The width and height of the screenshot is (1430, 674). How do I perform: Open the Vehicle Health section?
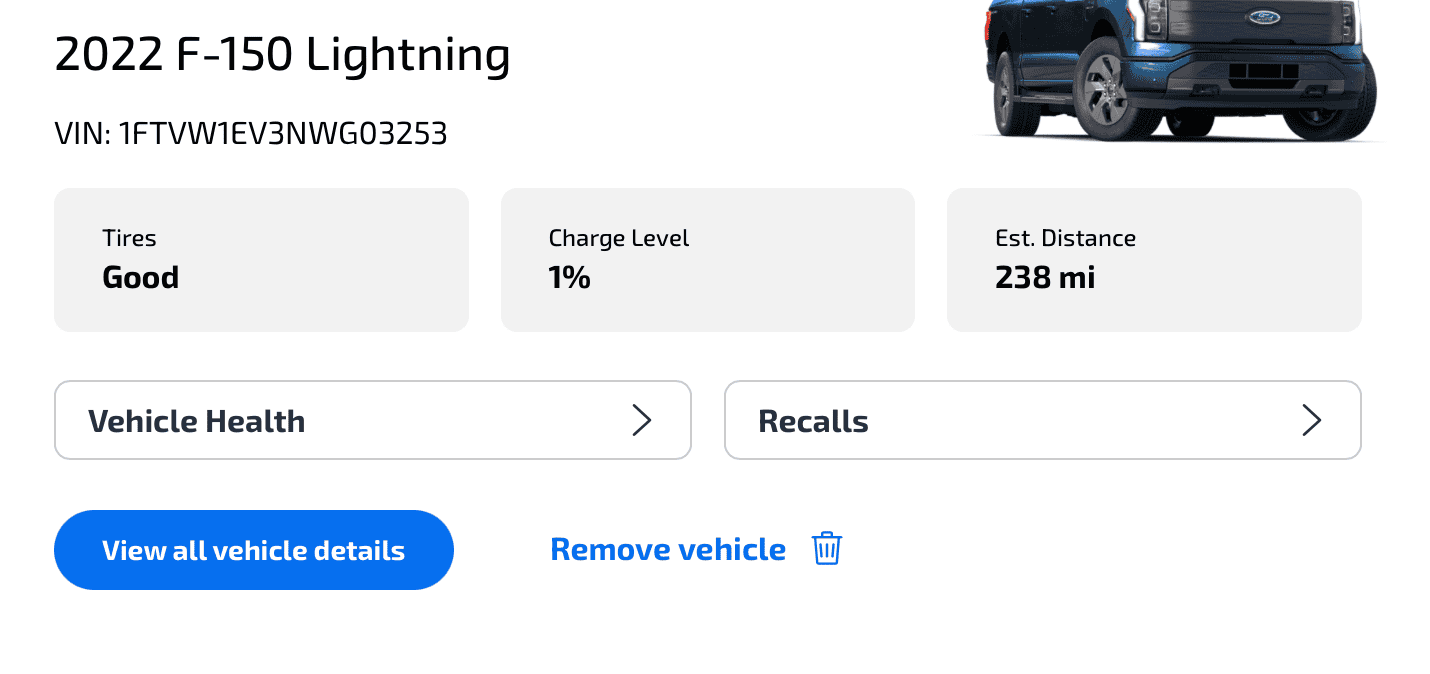[372, 421]
